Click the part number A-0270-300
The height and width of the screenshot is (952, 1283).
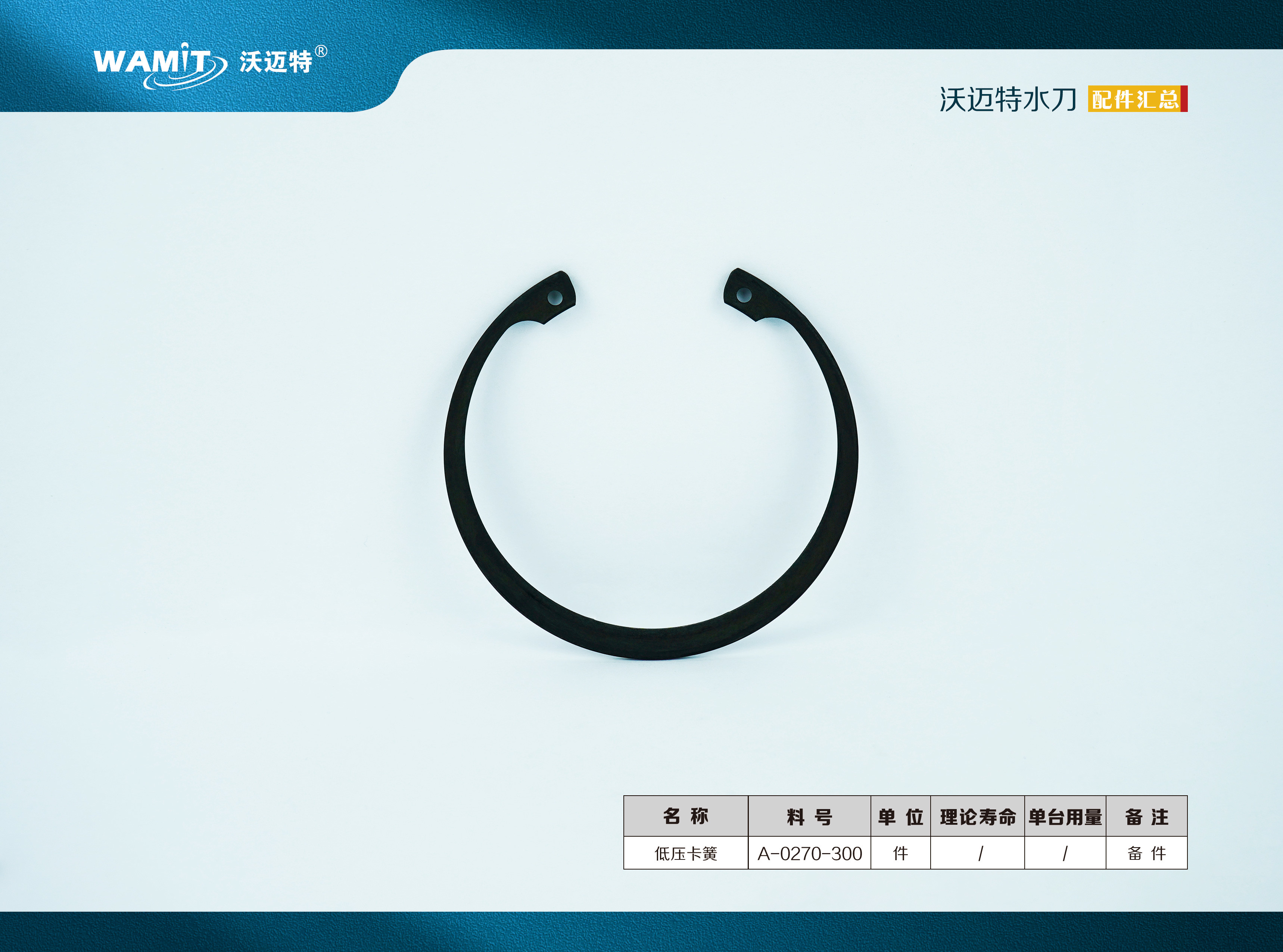click(809, 853)
